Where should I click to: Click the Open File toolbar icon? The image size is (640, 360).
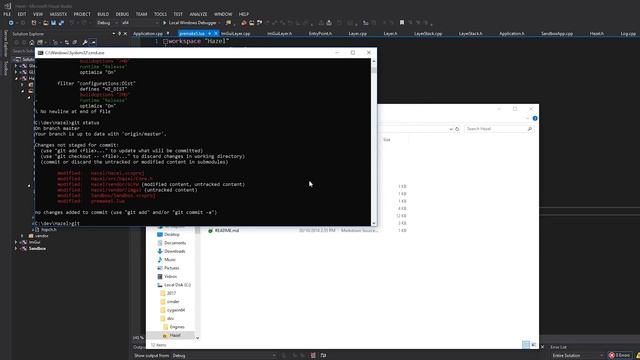[x=45, y=23]
